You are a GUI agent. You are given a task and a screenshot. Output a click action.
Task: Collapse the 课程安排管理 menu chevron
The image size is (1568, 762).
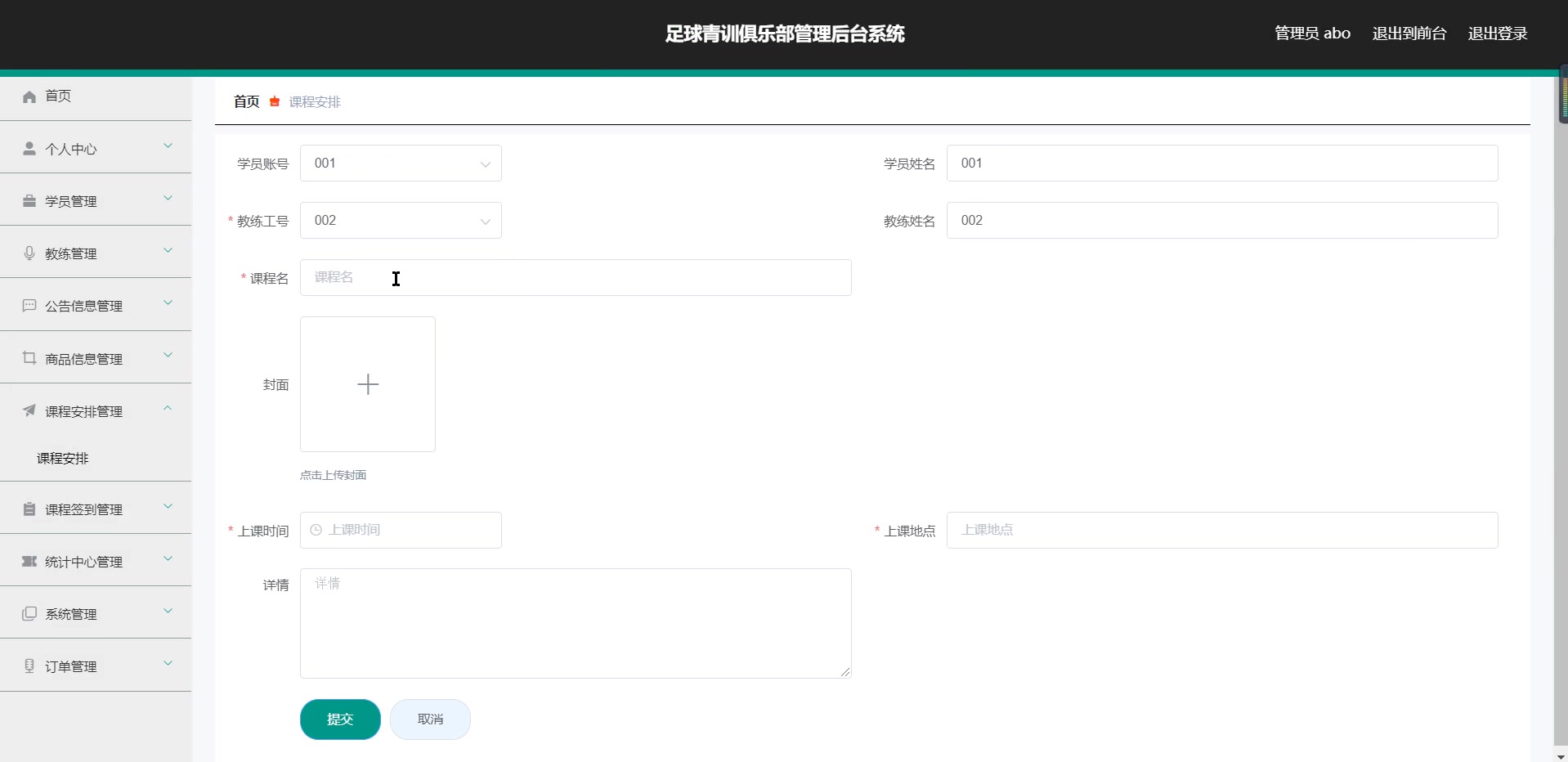click(168, 408)
